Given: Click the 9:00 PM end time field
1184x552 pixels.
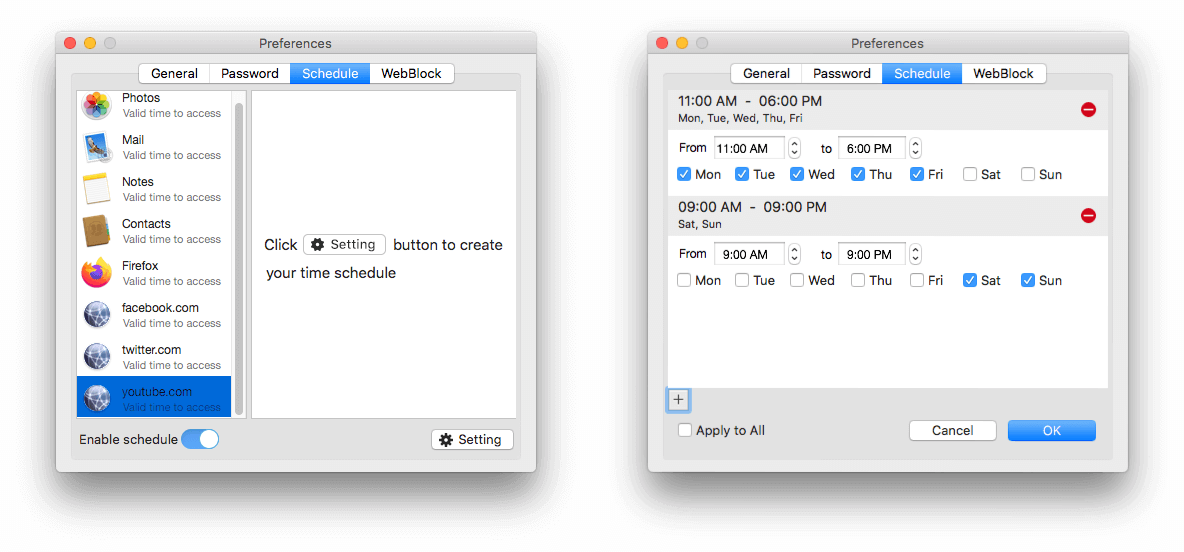Looking at the screenshot, I should pyautogui.click(x=872, y=254).
